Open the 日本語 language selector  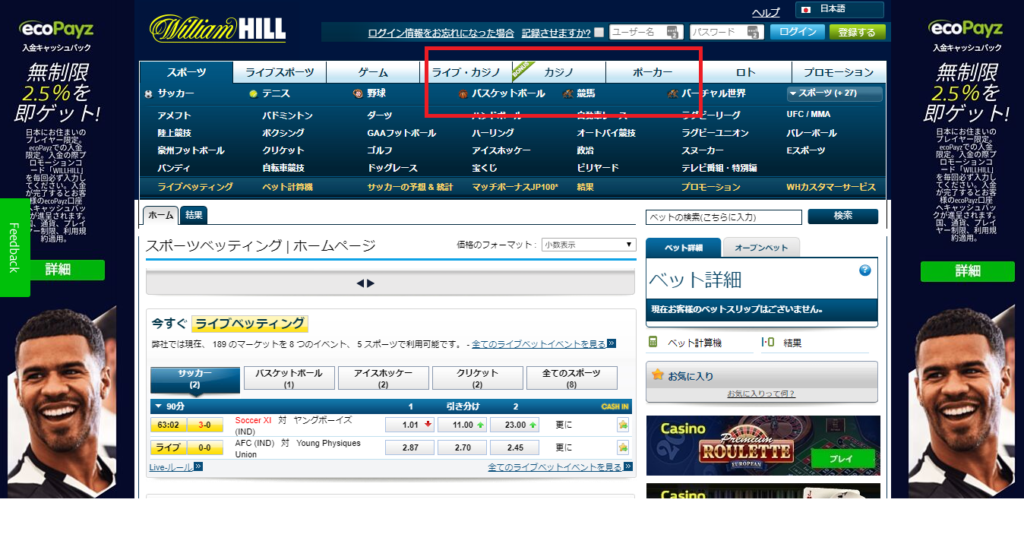[x=839, y=9]
